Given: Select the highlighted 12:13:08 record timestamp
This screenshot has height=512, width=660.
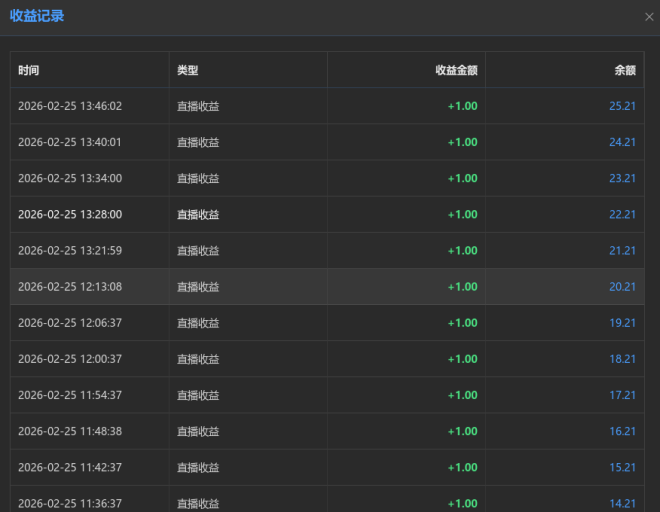Looking at the screenshot, I should pyautogui.click(x=70, y=287).
